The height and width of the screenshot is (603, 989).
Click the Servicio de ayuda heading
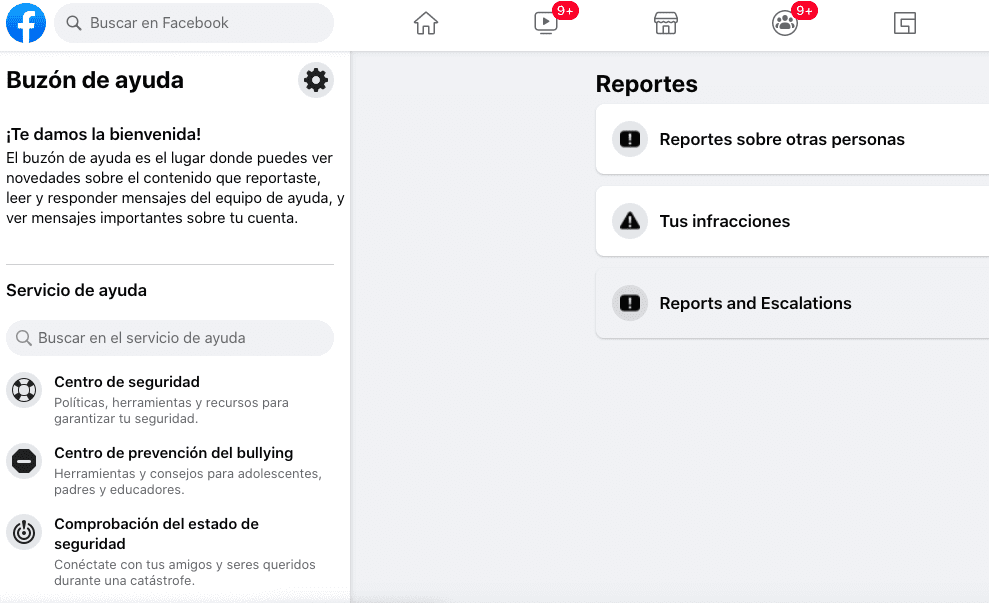(76, 290)
